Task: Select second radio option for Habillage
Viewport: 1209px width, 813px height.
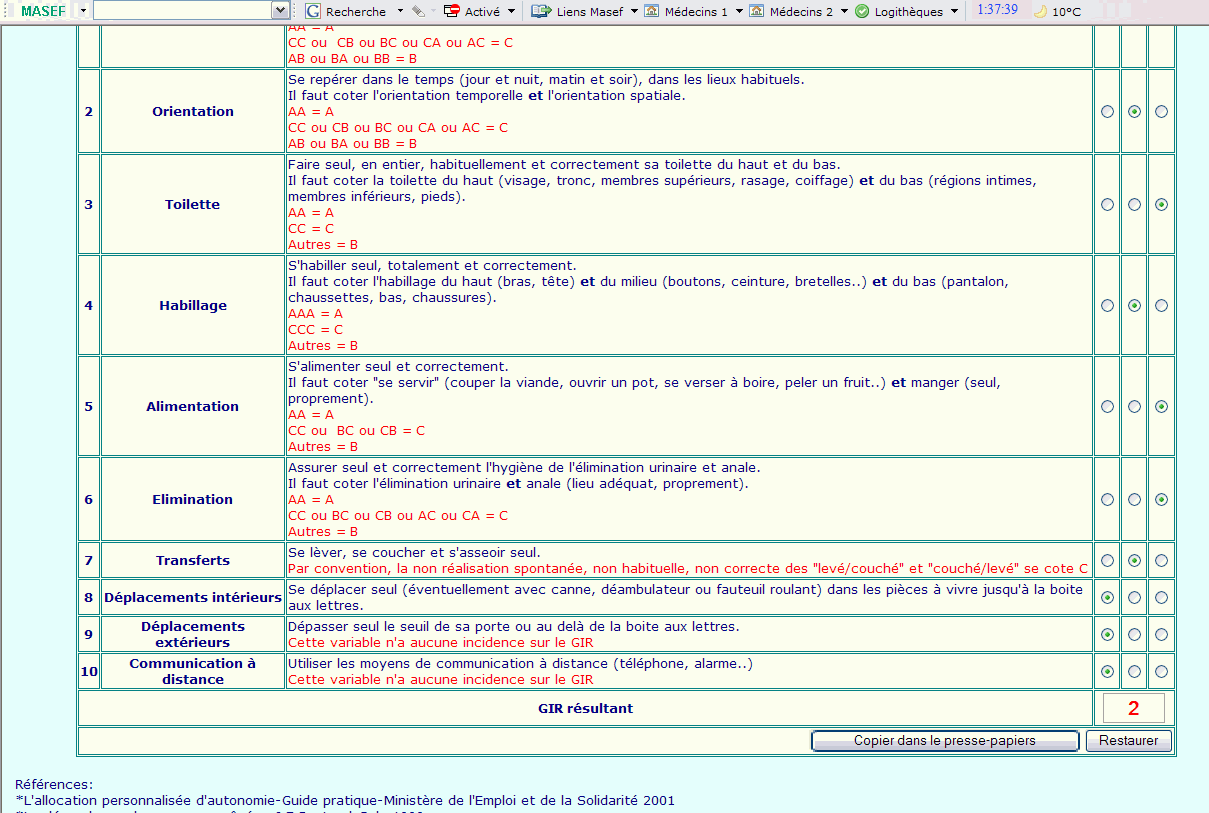Action: (x=1134, y=306)
